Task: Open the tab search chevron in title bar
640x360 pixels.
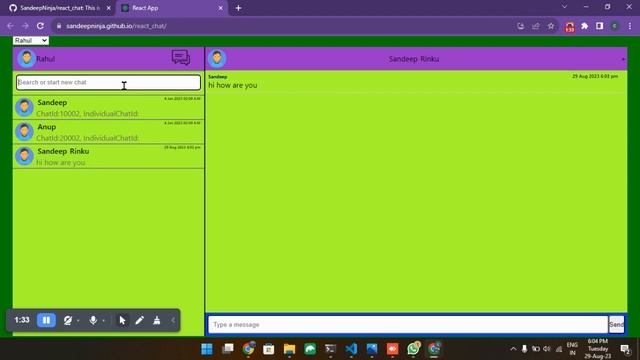Action: click(564, 7)
